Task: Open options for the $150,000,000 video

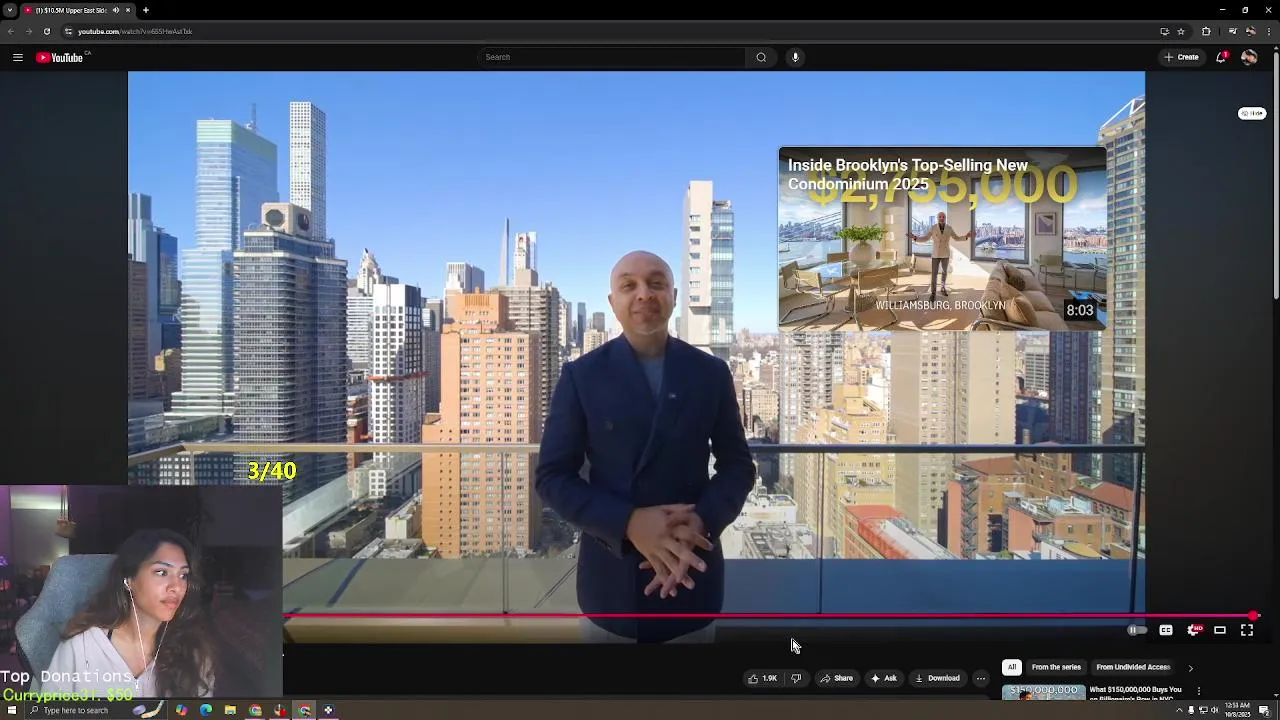Action: (1198, 691)
